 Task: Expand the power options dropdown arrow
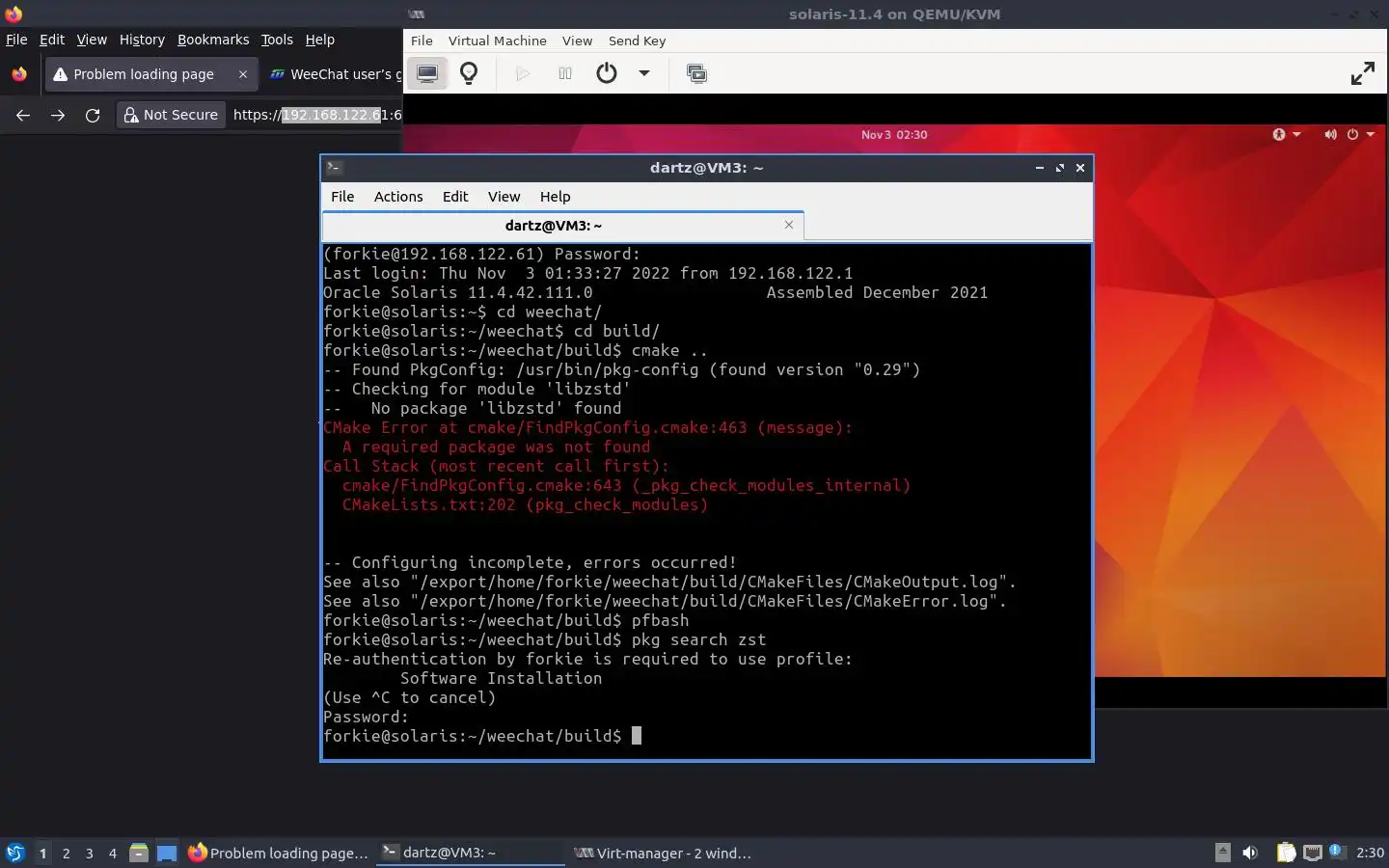tap(643, 73)
